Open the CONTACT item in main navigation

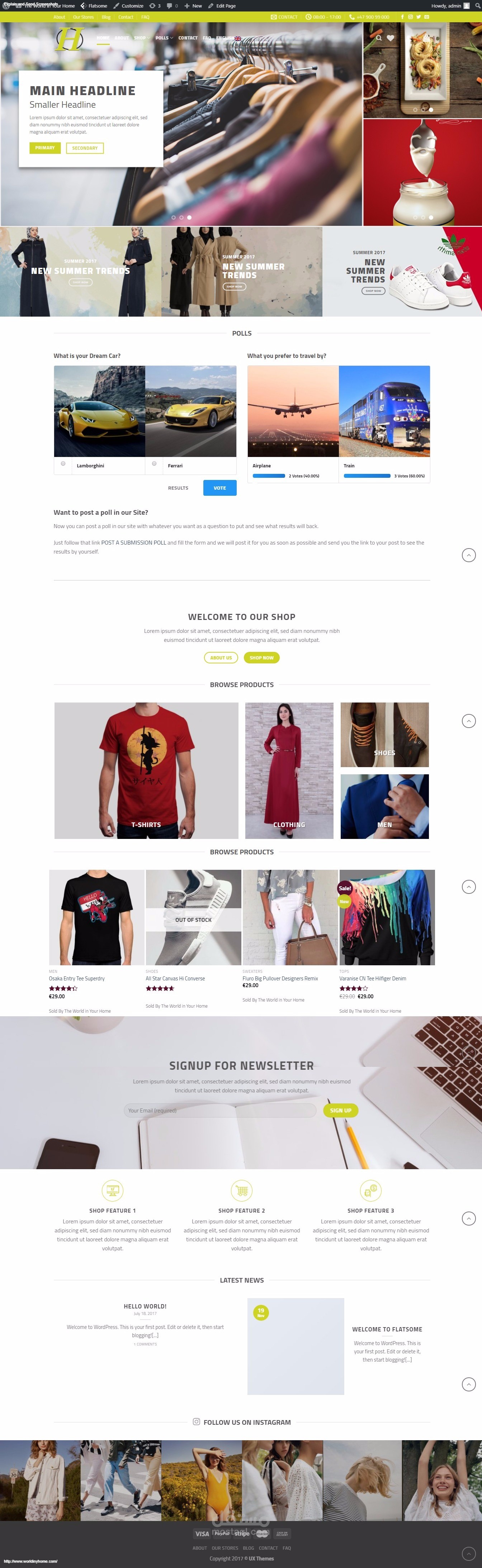coord(188,38)
